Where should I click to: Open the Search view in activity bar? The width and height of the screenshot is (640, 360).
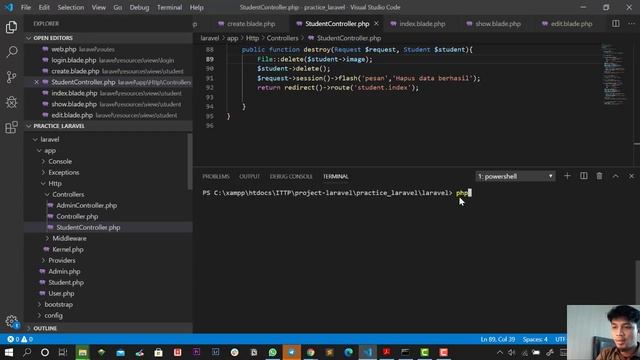point(11,52)
